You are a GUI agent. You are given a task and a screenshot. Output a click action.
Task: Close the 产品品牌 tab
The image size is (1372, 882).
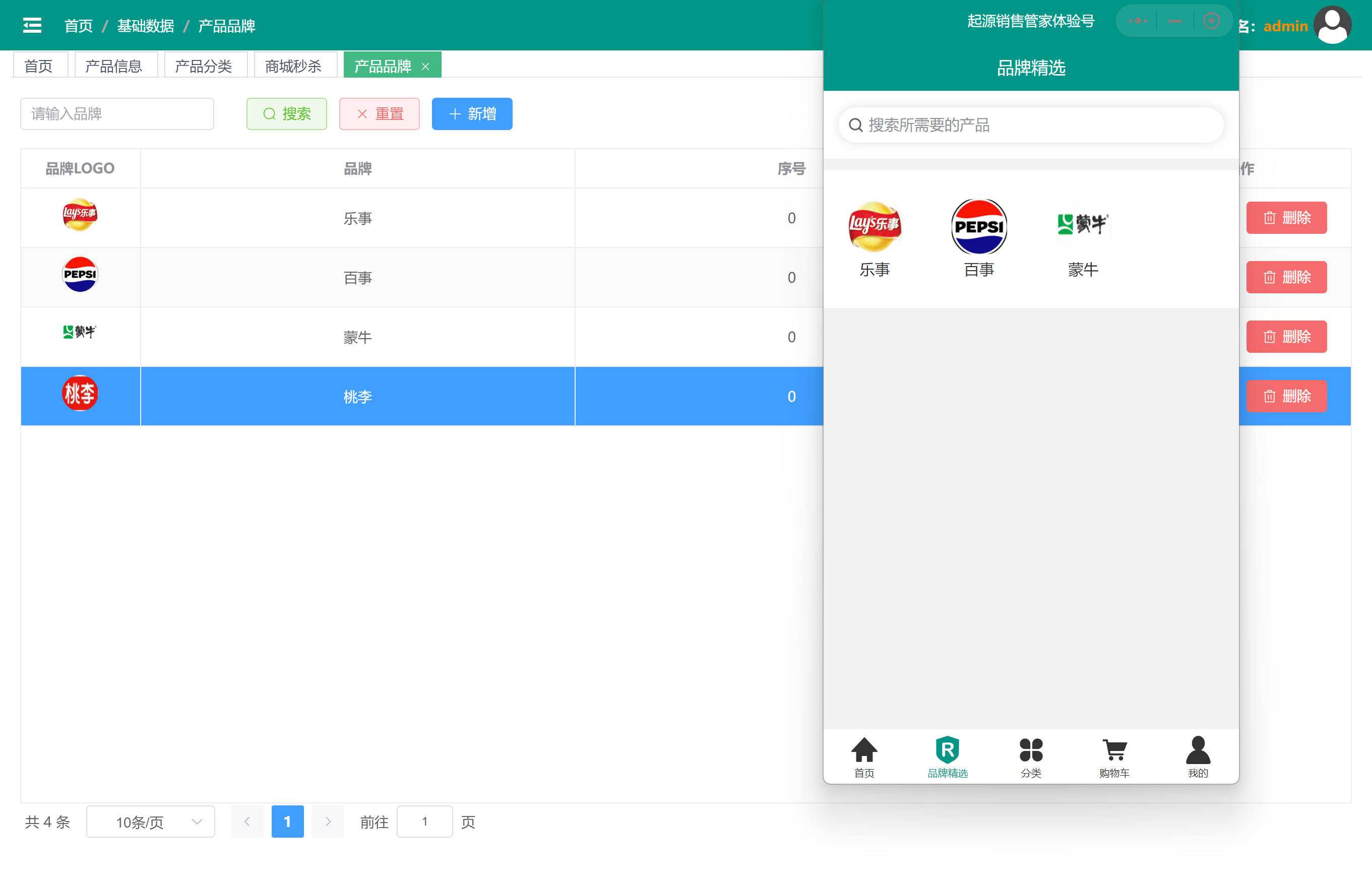coord(425,67)
